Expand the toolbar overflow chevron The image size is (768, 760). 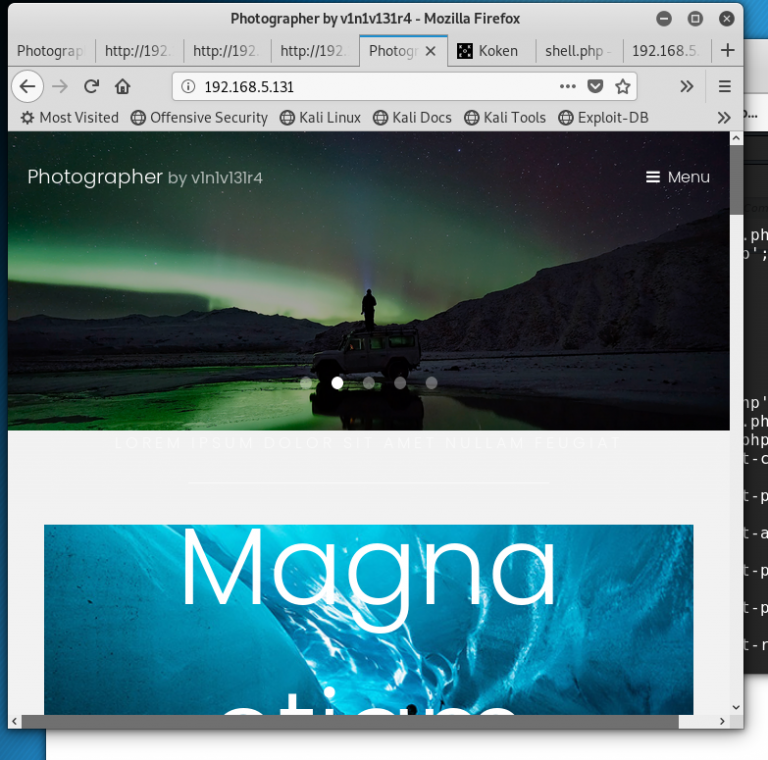pos(686,87)
